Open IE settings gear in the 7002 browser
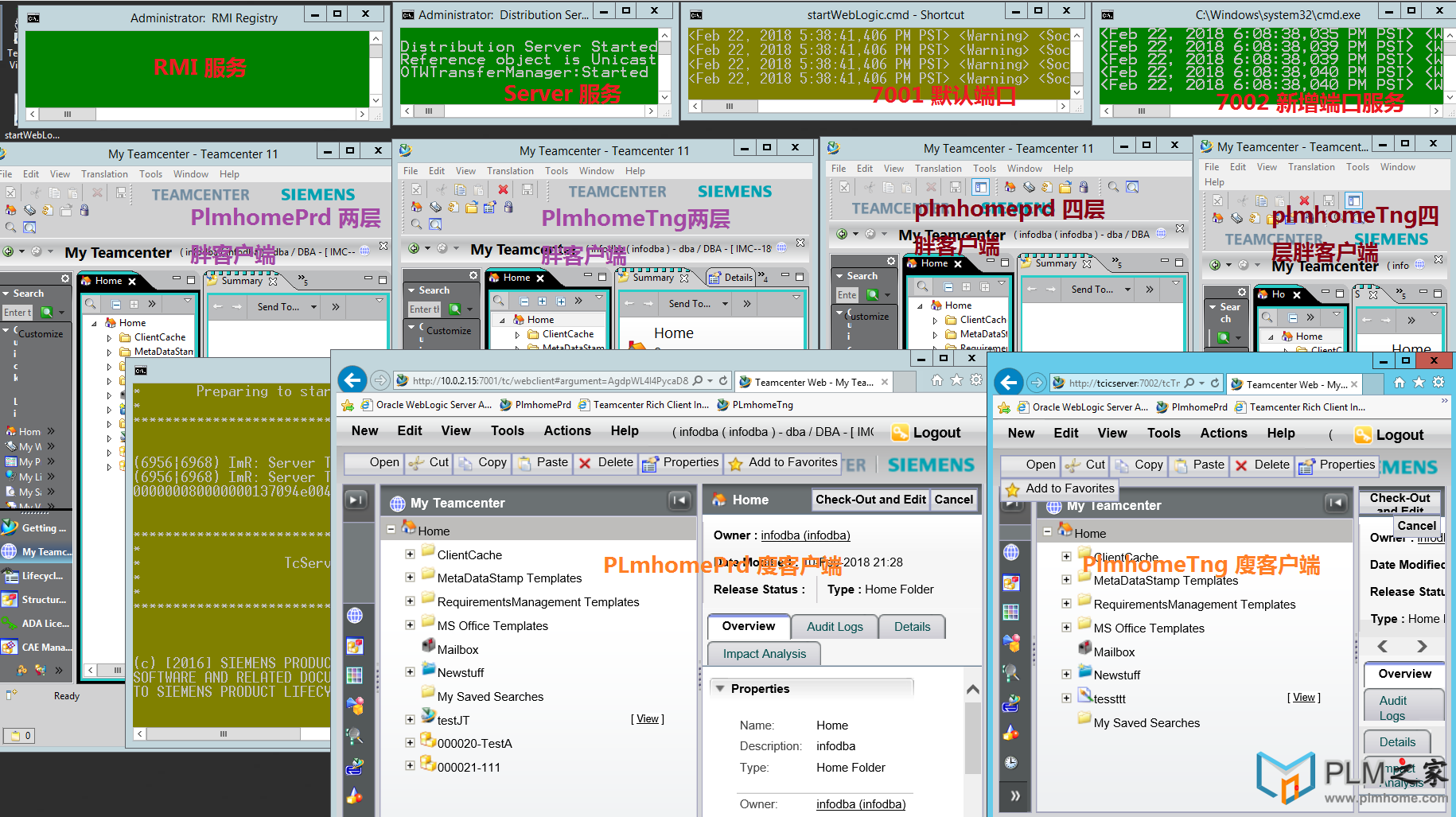The width and height of the screenshot is (1456, 817). (x=1438, y=383)
